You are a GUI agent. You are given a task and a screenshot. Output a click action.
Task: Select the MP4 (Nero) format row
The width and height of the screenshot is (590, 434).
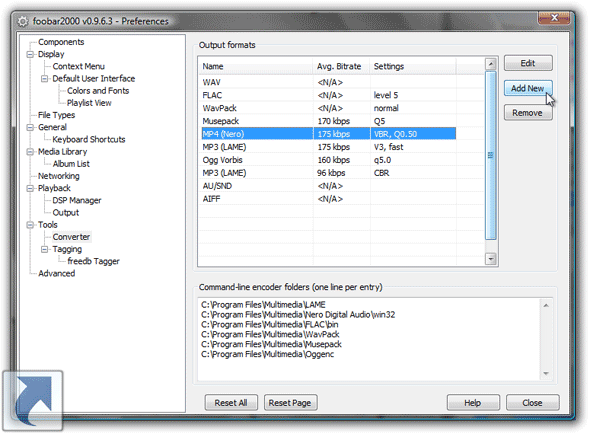tap(327, 134)
